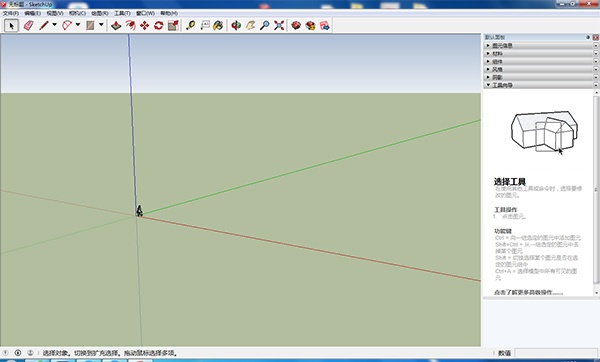
Task: Open the Line tool dropdown arrow
Action: (x=55, y=25)
